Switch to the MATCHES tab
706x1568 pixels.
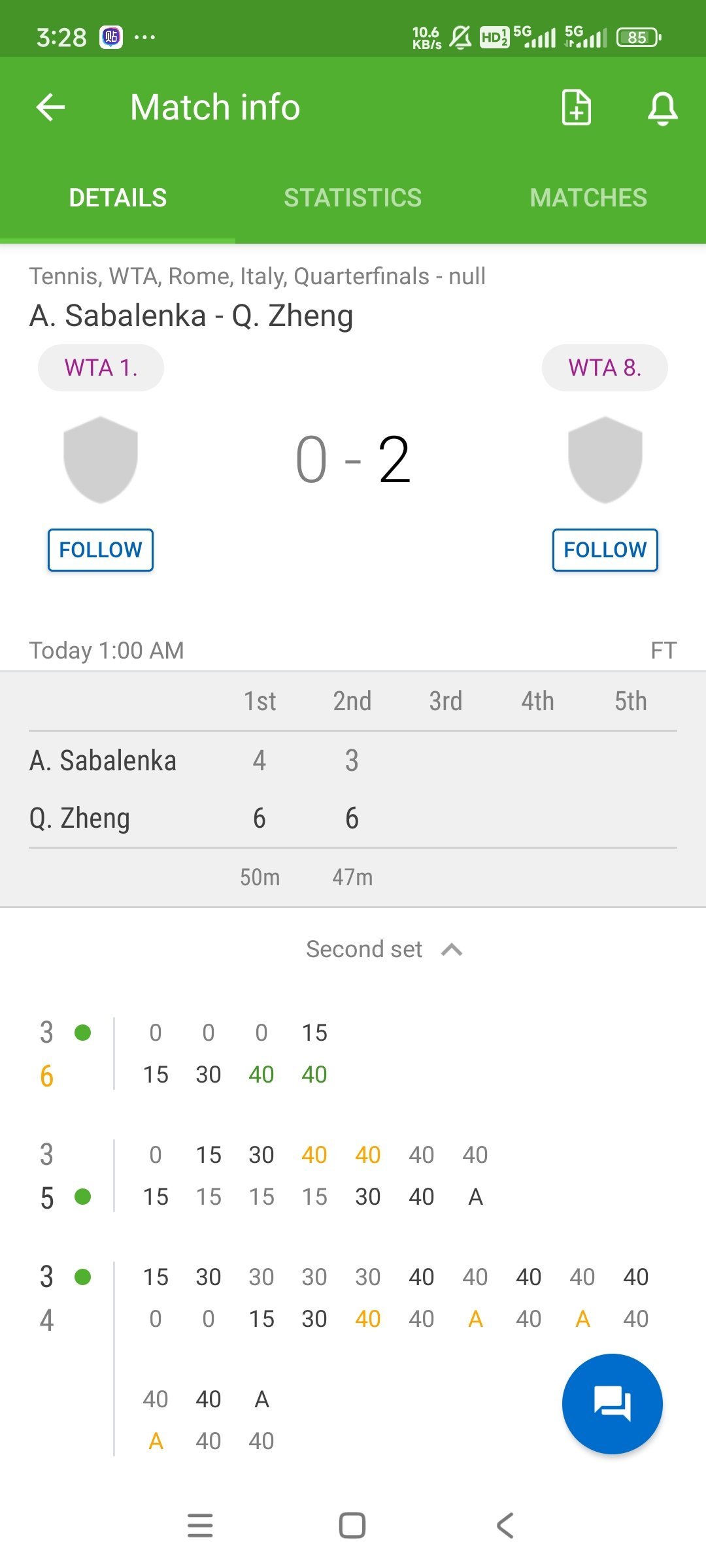point(588,197)
